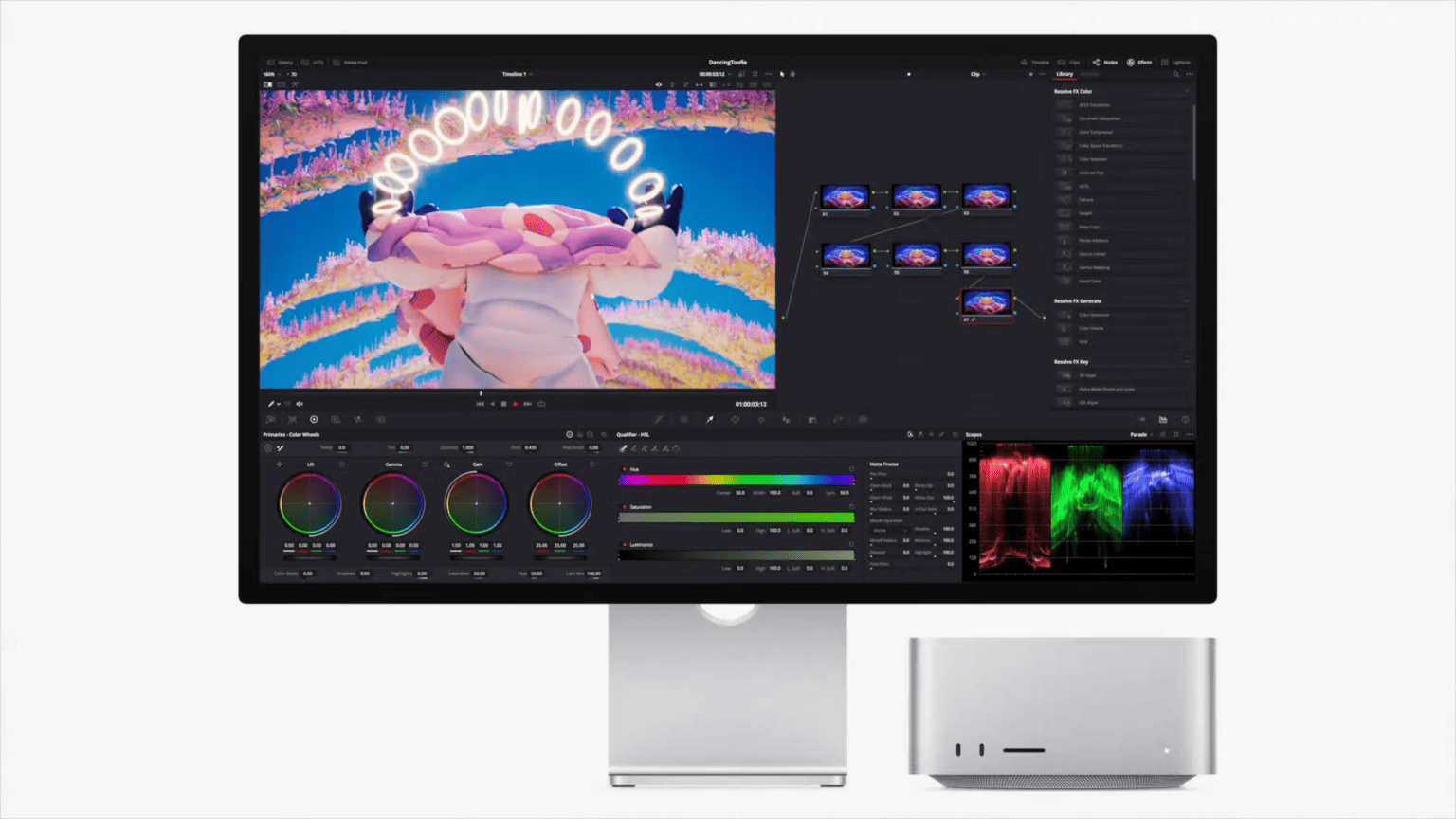Reset the Lift wheel with its reset icon
Screen dimensions: 1456x819
[x=342, y=464]
